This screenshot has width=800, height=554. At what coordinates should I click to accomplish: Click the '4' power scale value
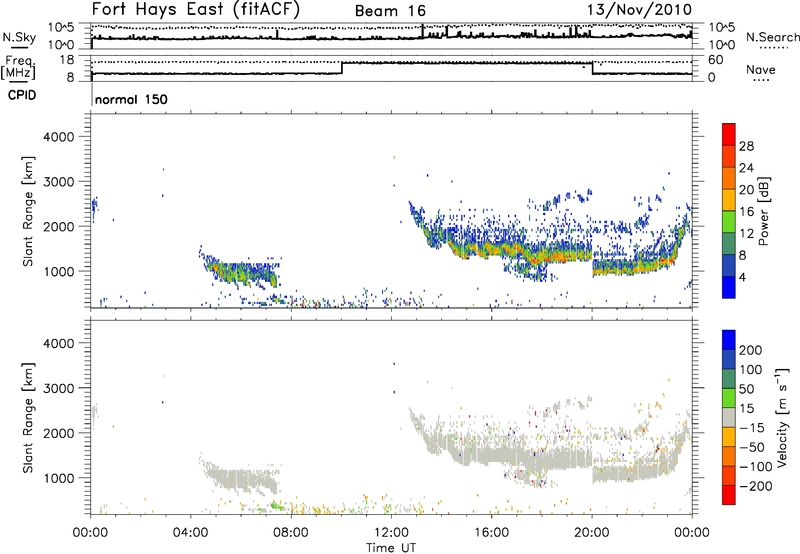coord(742,277)
